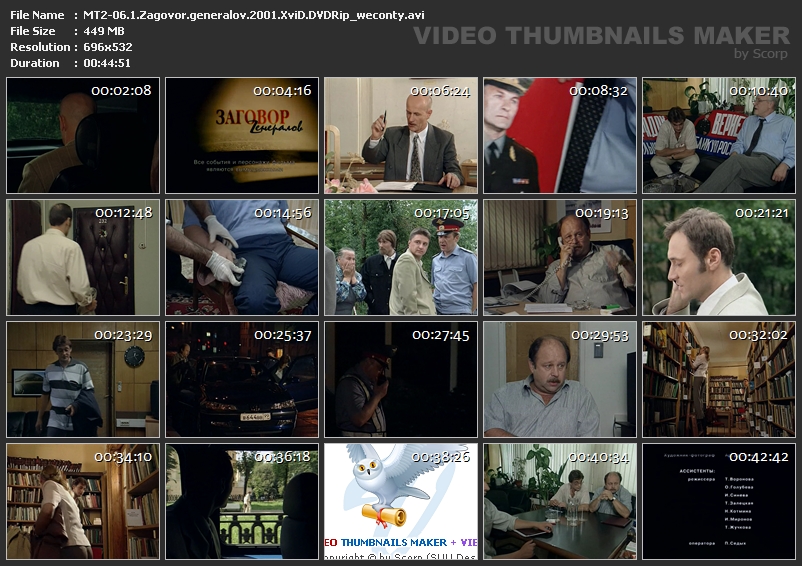Click the Resolution label
Image resolution: width=802 pixels, height=566 pixels.
pos(40,47)
